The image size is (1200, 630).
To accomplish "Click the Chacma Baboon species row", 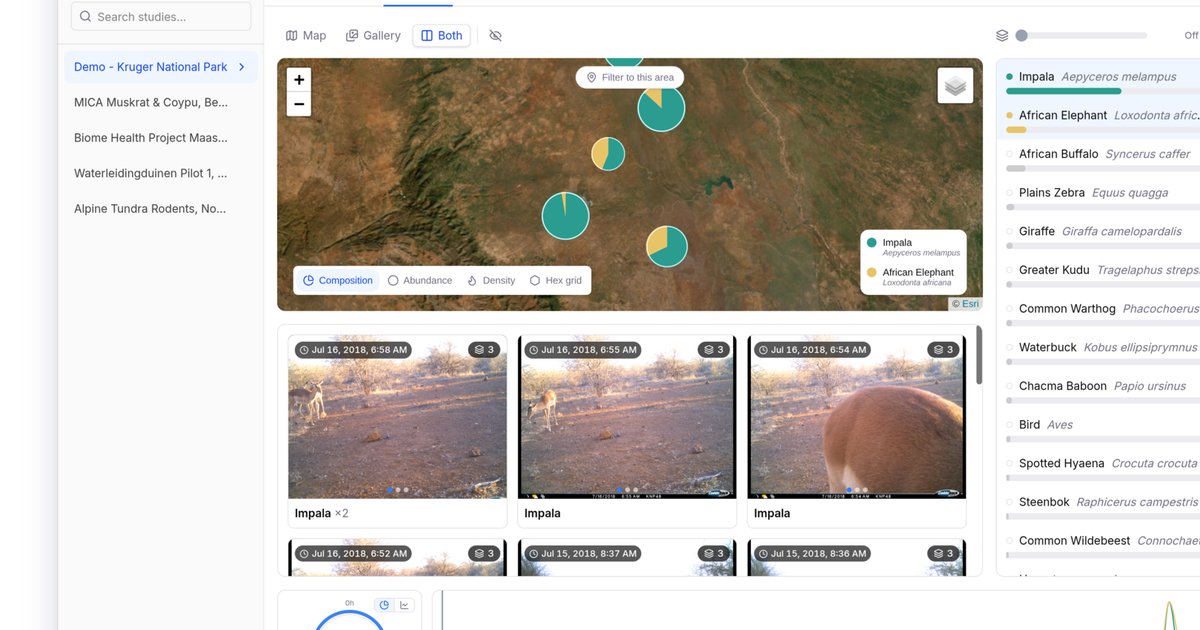I will [1100, 392].
